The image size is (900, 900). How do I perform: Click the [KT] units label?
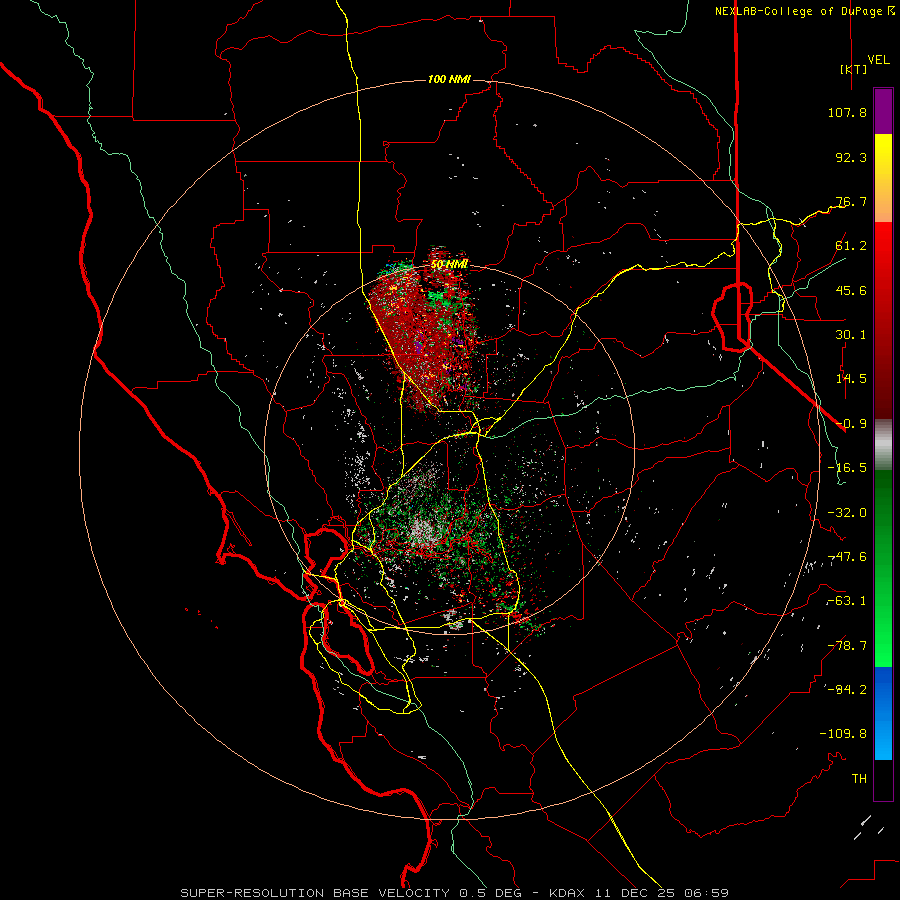click(854, 69)
